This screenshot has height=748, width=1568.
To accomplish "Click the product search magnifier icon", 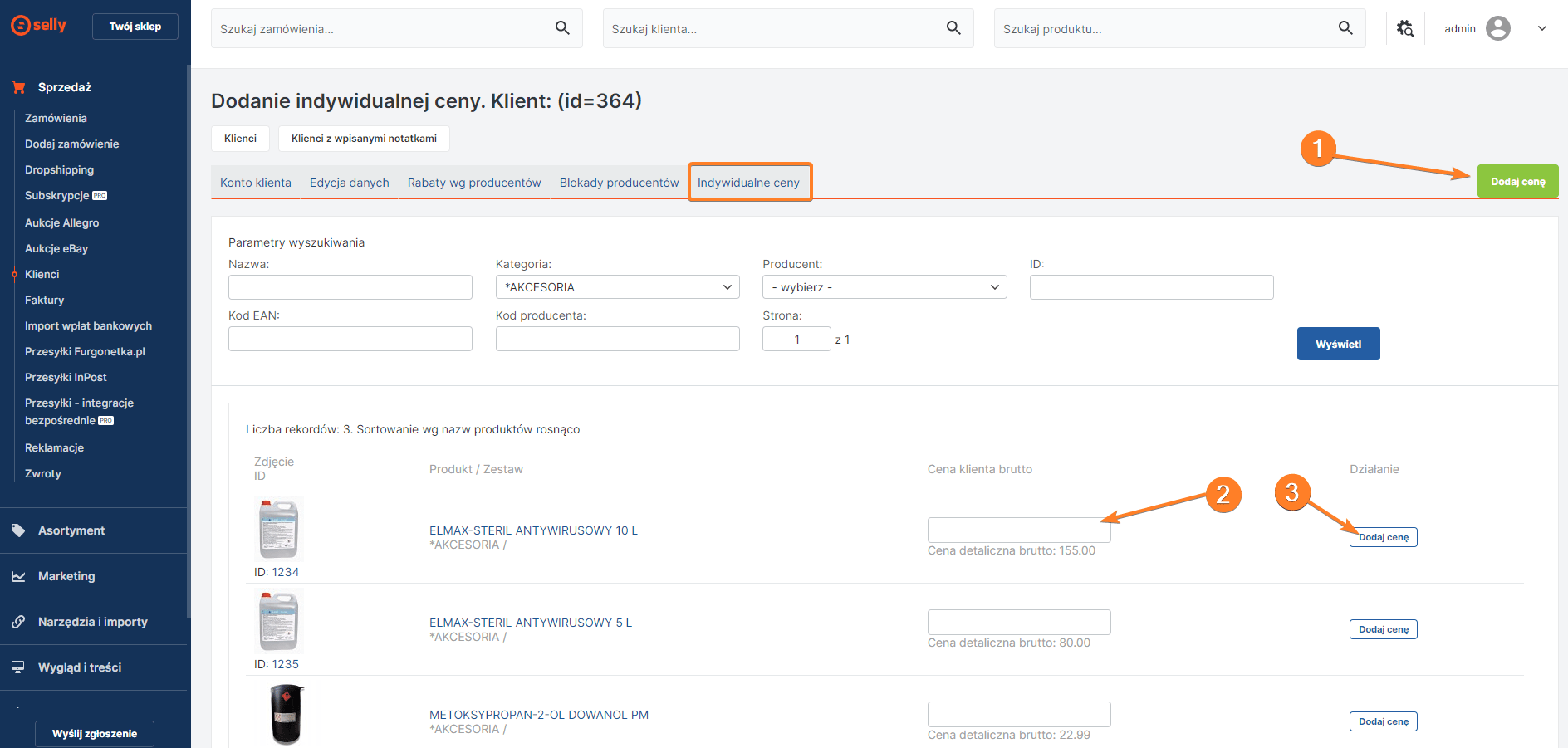I will coord(1345,28).
